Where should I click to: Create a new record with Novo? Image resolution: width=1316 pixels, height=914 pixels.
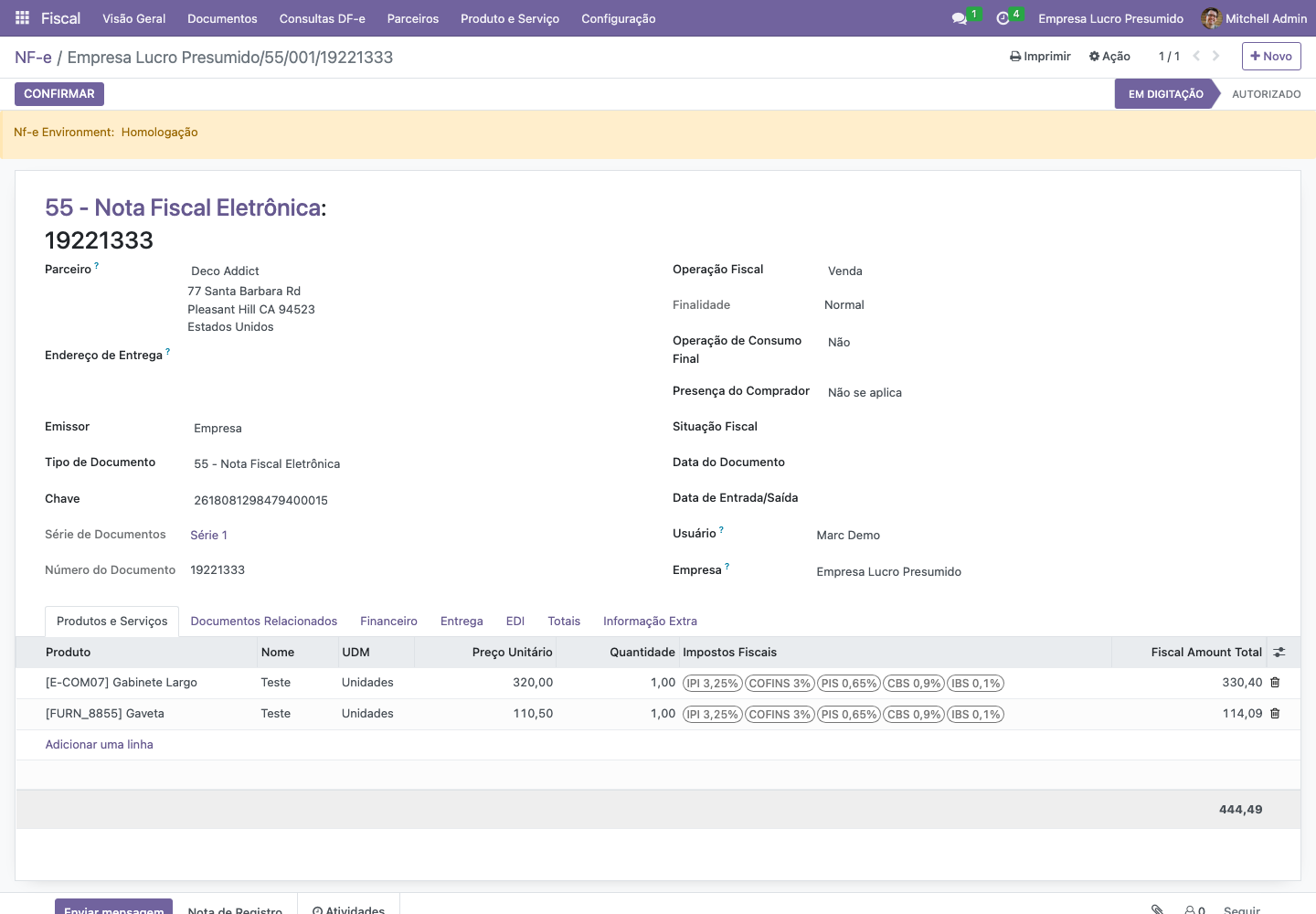pos(1271,56)
